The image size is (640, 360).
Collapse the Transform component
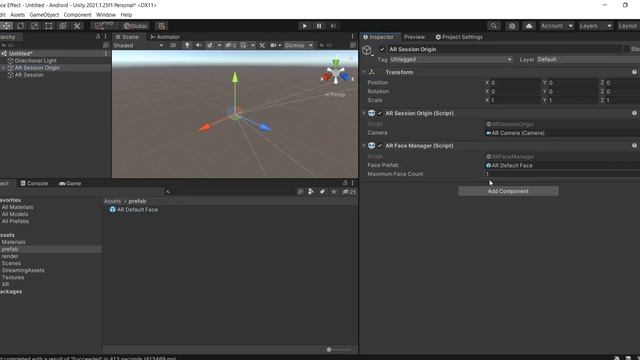tap(364, 72)
